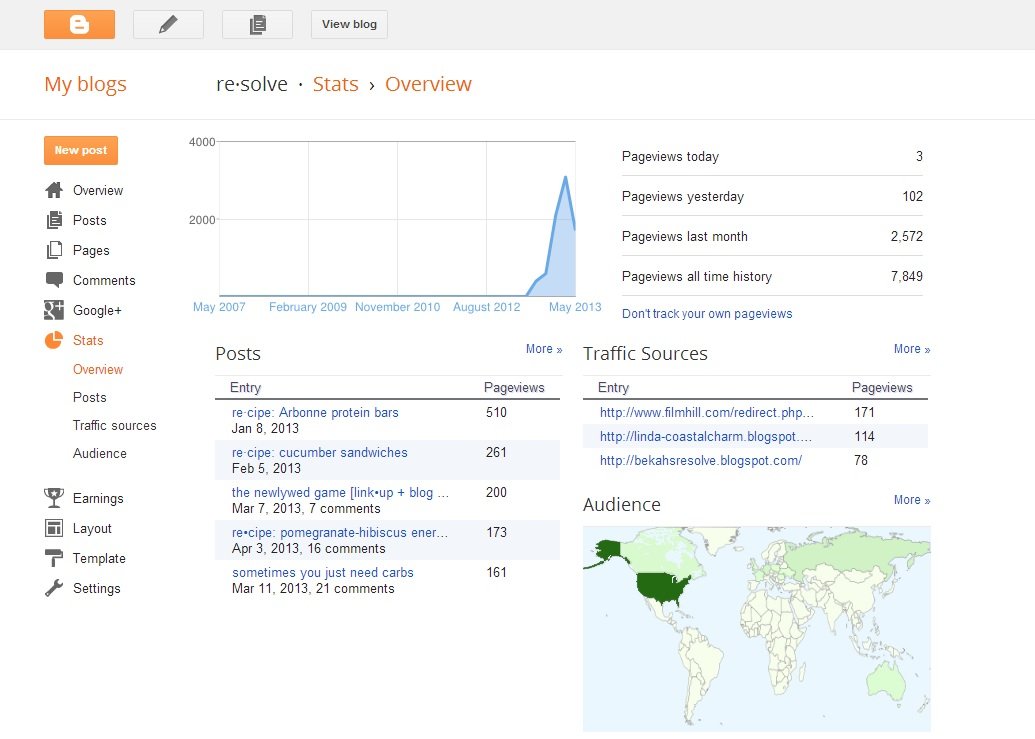Open Posts in the main sidebar

click(x=89, y=220)
